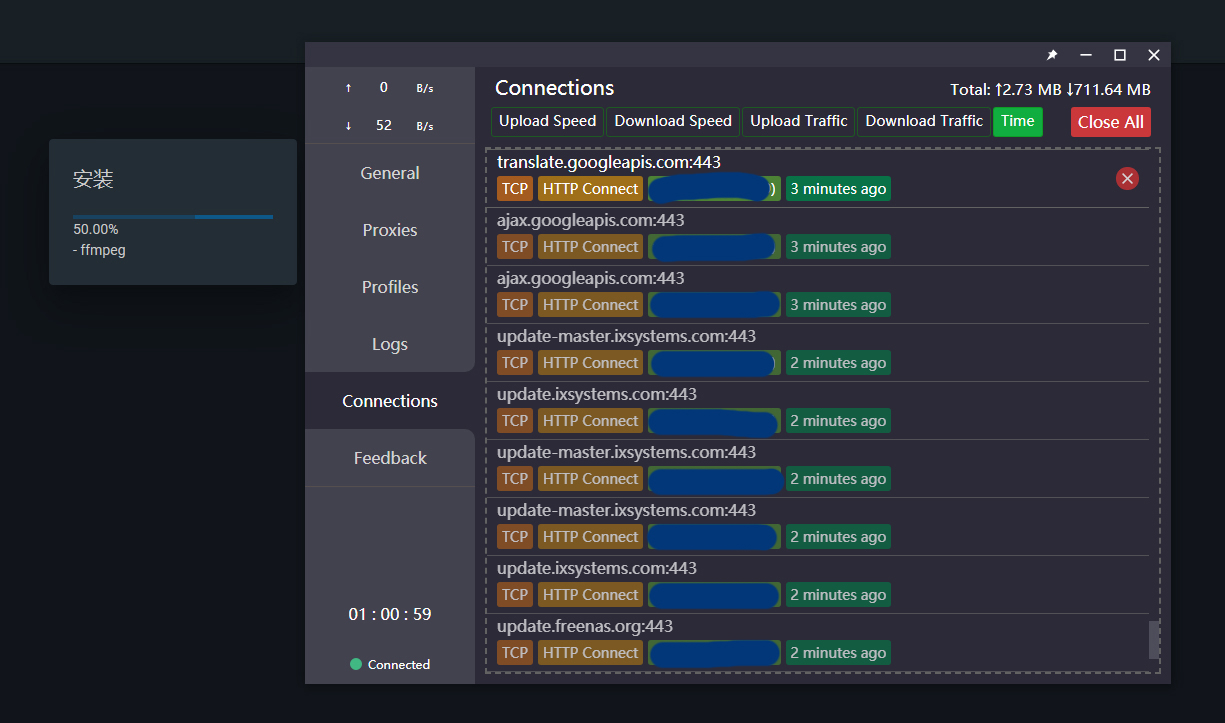Select the Connections section
This screenshot has width=1225, height=723.
390,401
